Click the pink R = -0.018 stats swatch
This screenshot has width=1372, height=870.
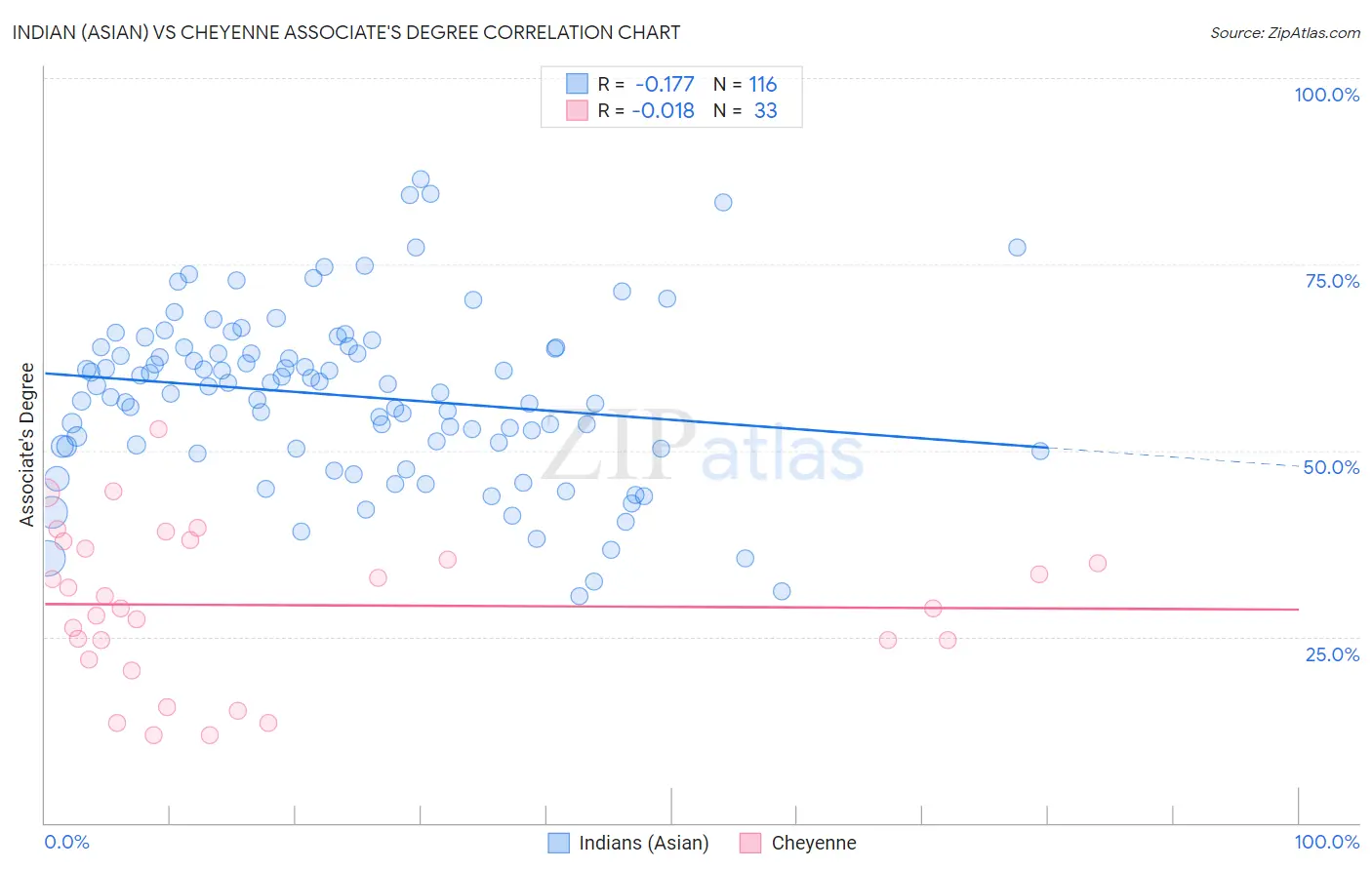[x=578, y=110]
